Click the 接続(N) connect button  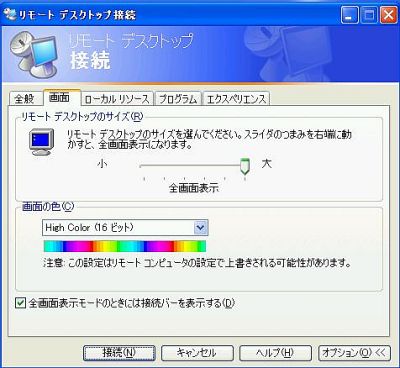tap(119, 353)
